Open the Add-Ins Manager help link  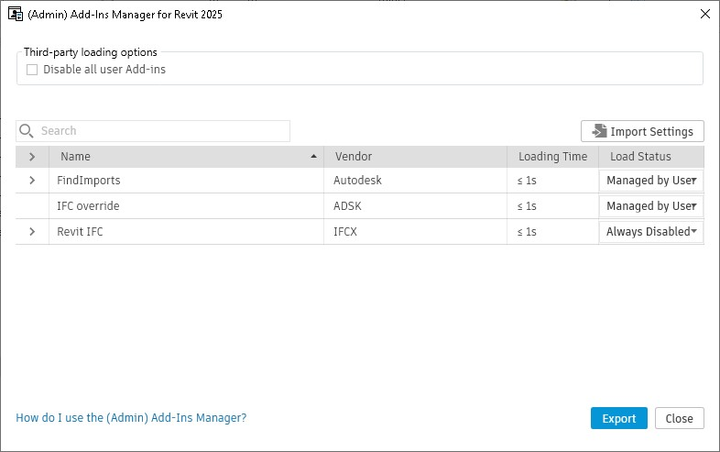click(131, 418)
